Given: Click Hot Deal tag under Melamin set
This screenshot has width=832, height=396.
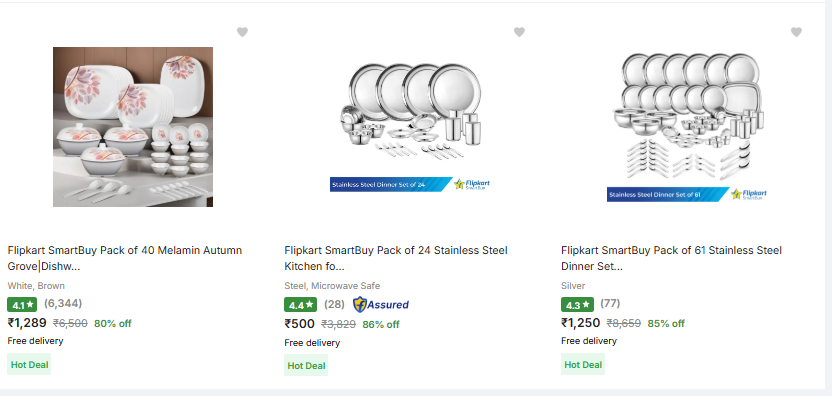Looking at the screenshot, I should [29, 365].
